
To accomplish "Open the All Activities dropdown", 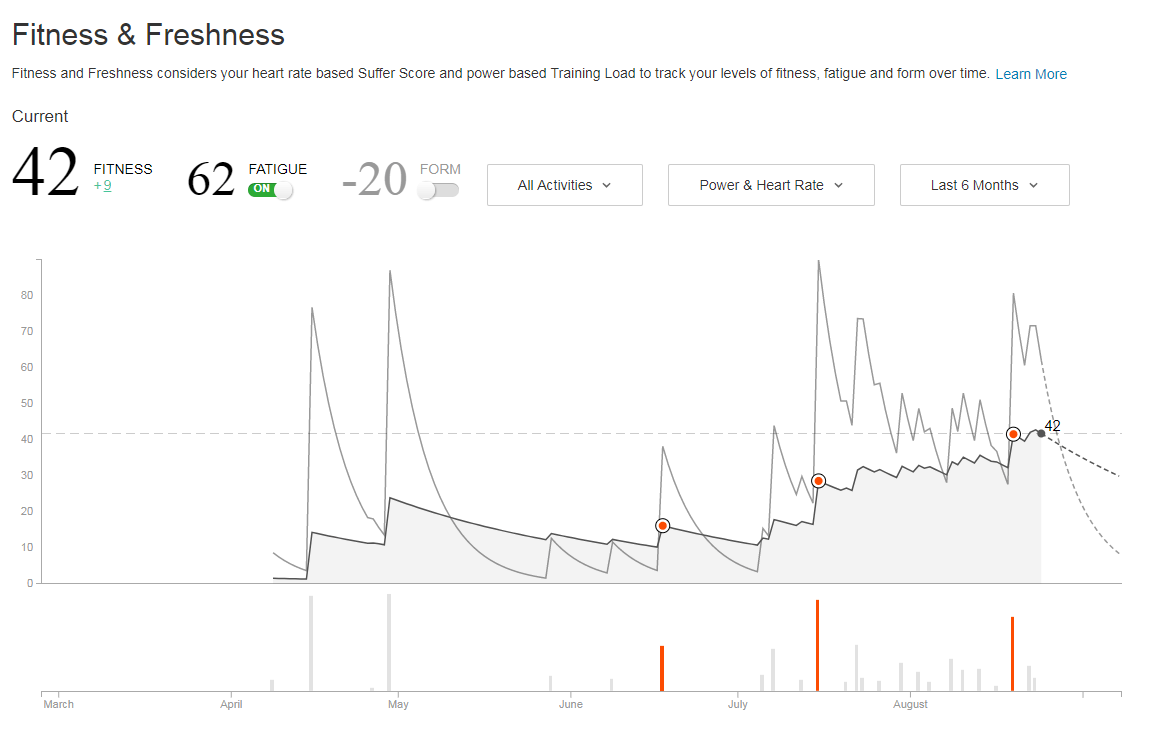I will pos(564,185).
